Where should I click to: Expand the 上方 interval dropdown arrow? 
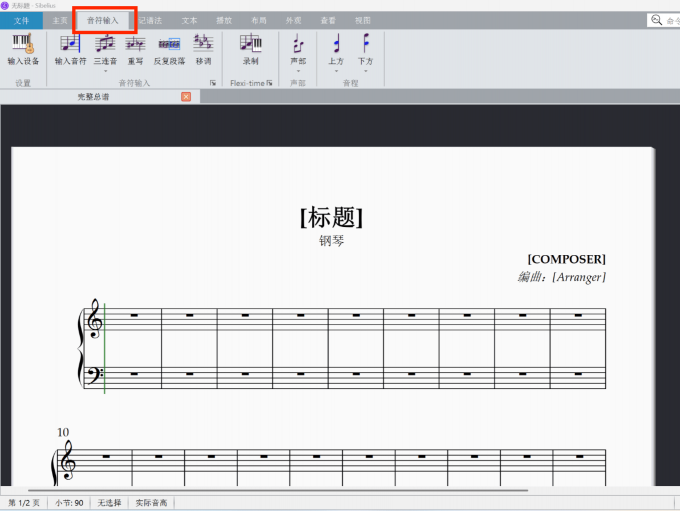[x=336, y=71]
